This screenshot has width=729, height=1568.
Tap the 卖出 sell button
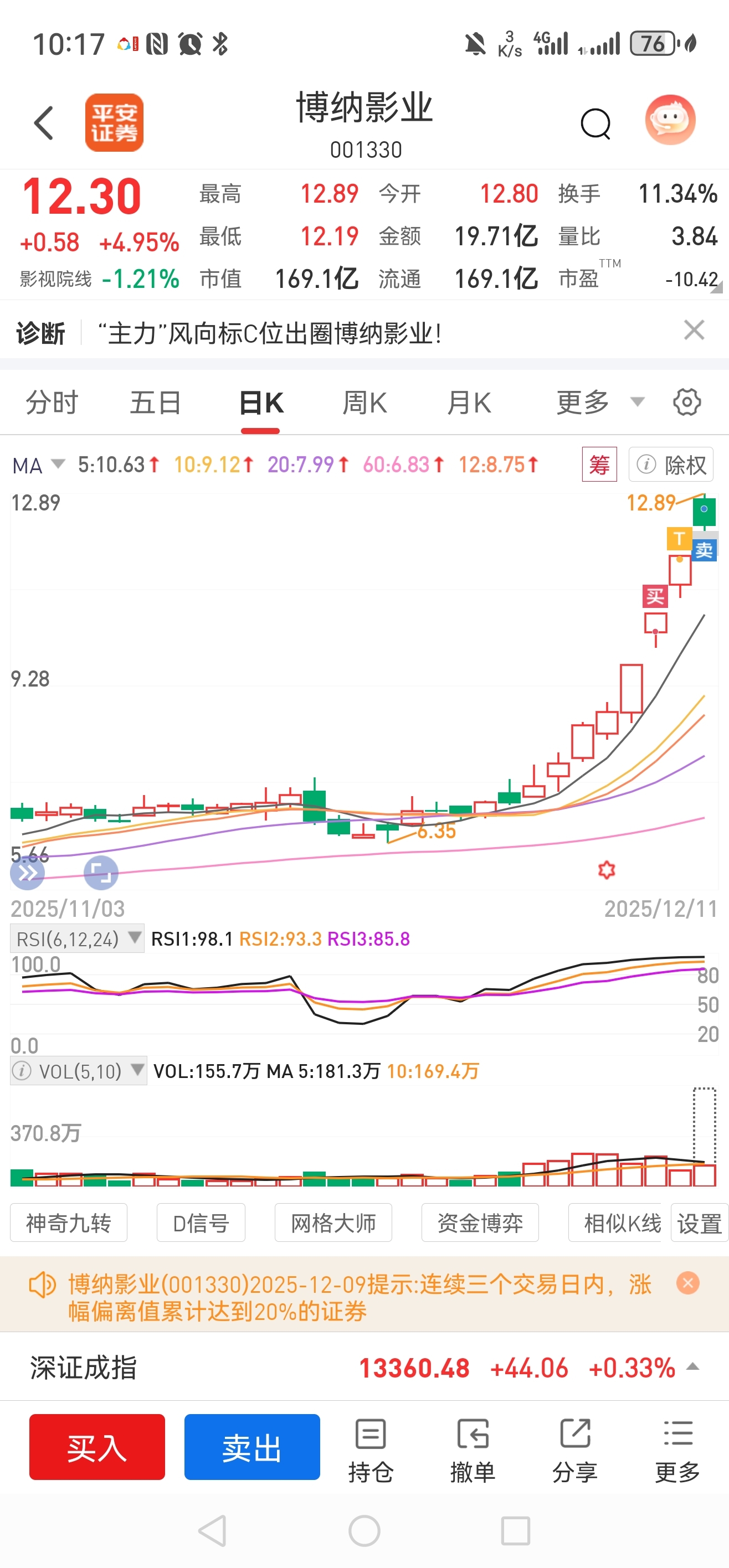[x=252, y=1447]
